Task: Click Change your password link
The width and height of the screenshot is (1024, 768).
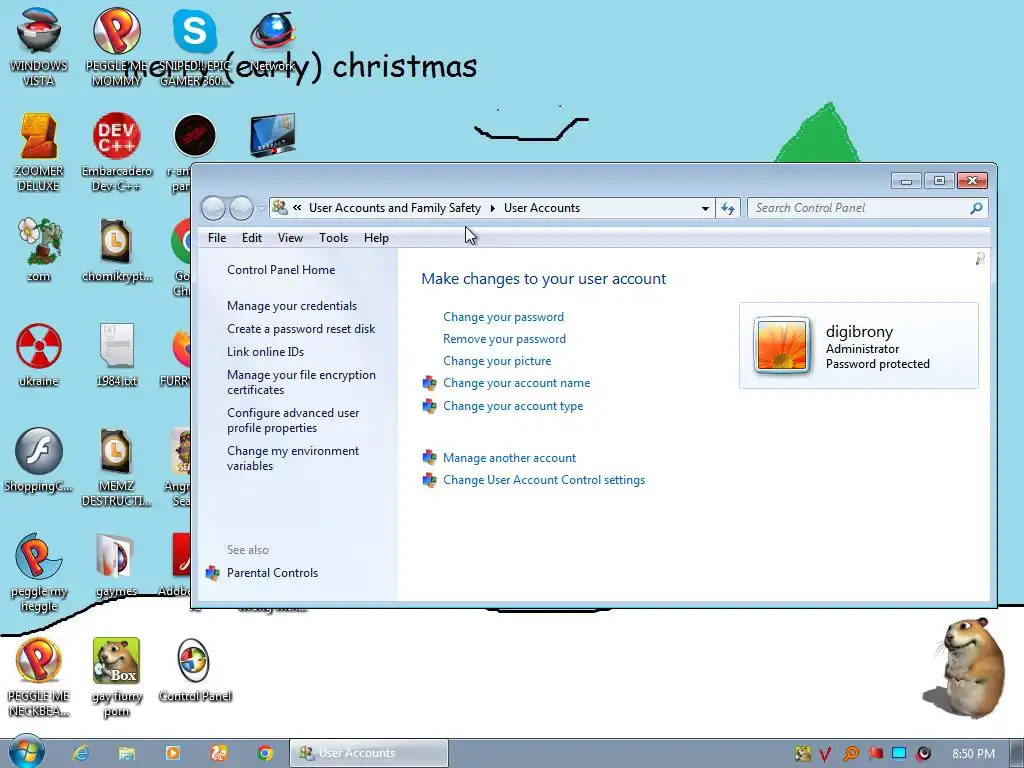Action: [504, 317]
